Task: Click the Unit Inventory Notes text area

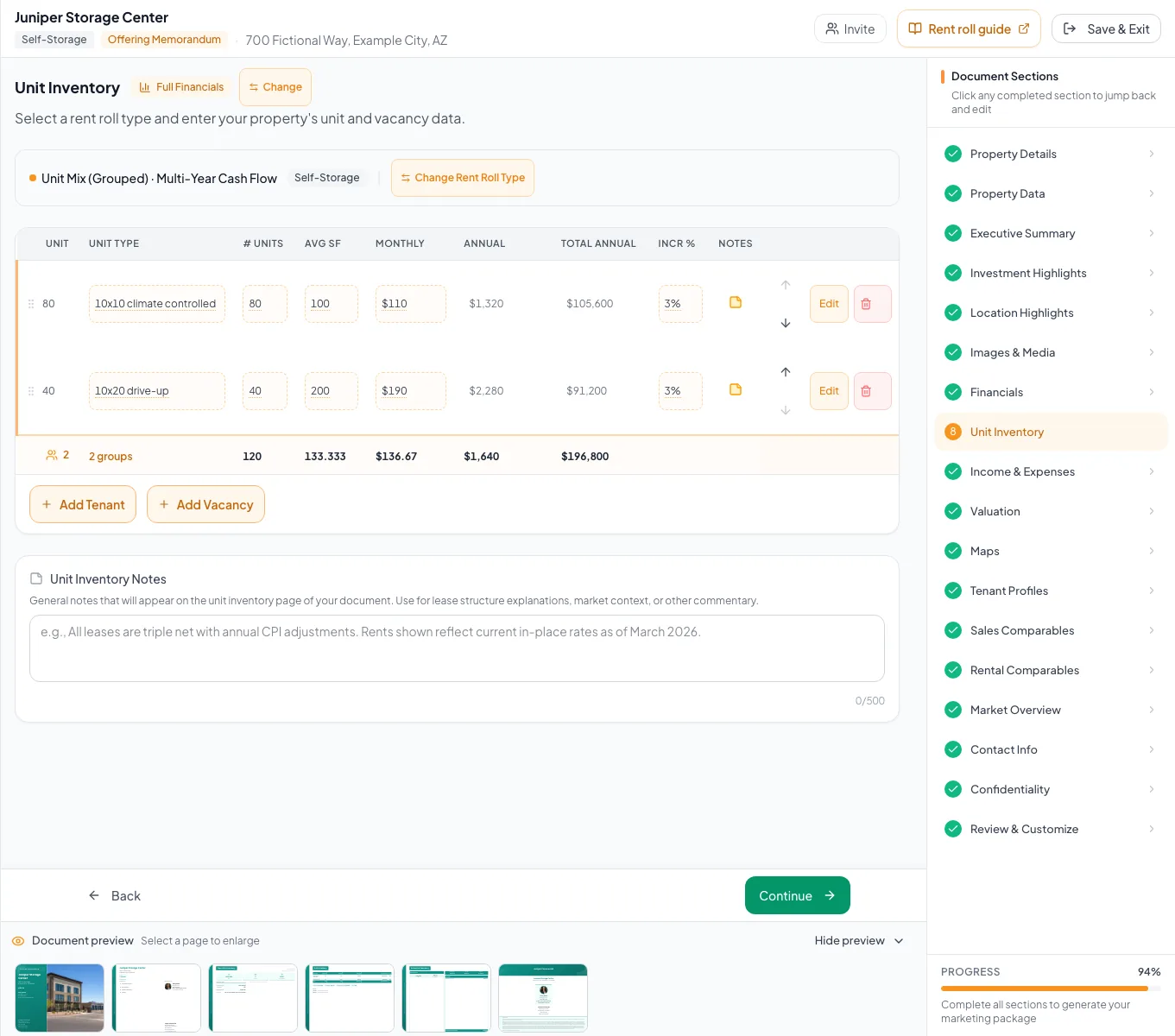Action: coord(457,648)
